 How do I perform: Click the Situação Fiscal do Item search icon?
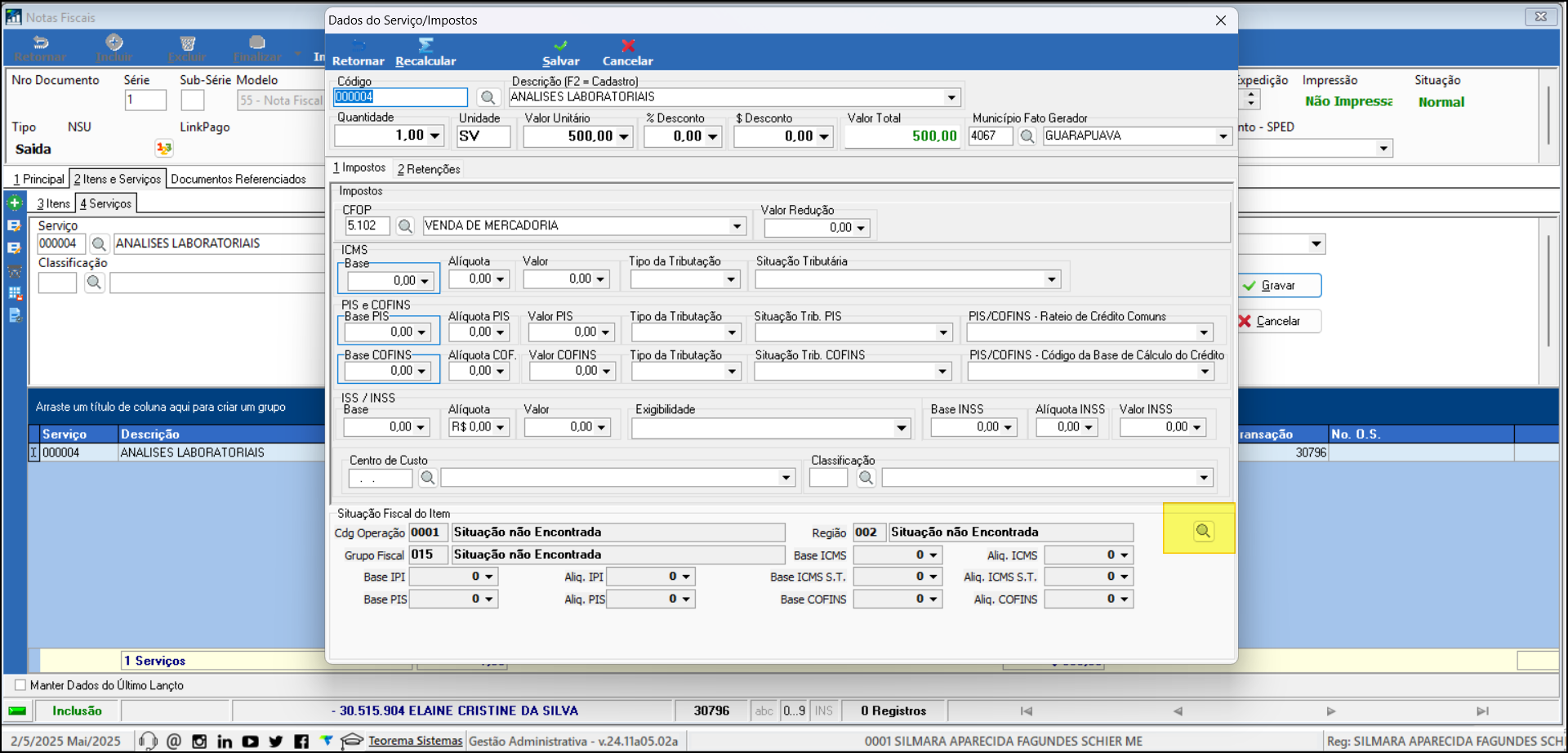1203,532
